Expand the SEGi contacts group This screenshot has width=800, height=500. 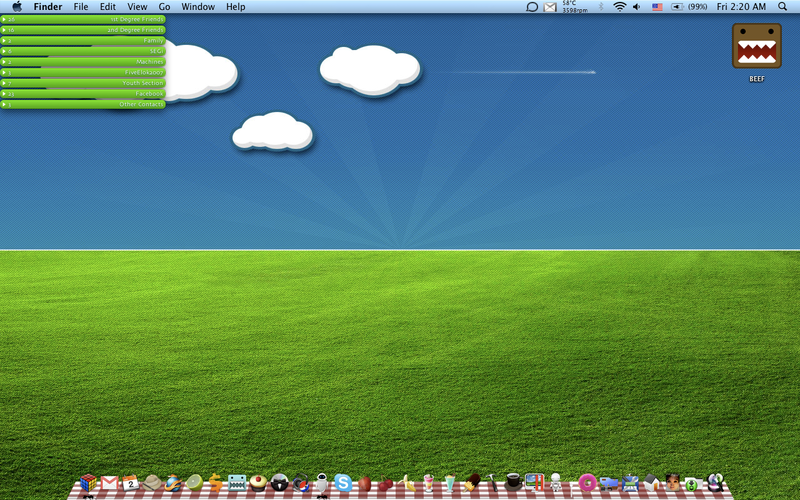[83, 52]
